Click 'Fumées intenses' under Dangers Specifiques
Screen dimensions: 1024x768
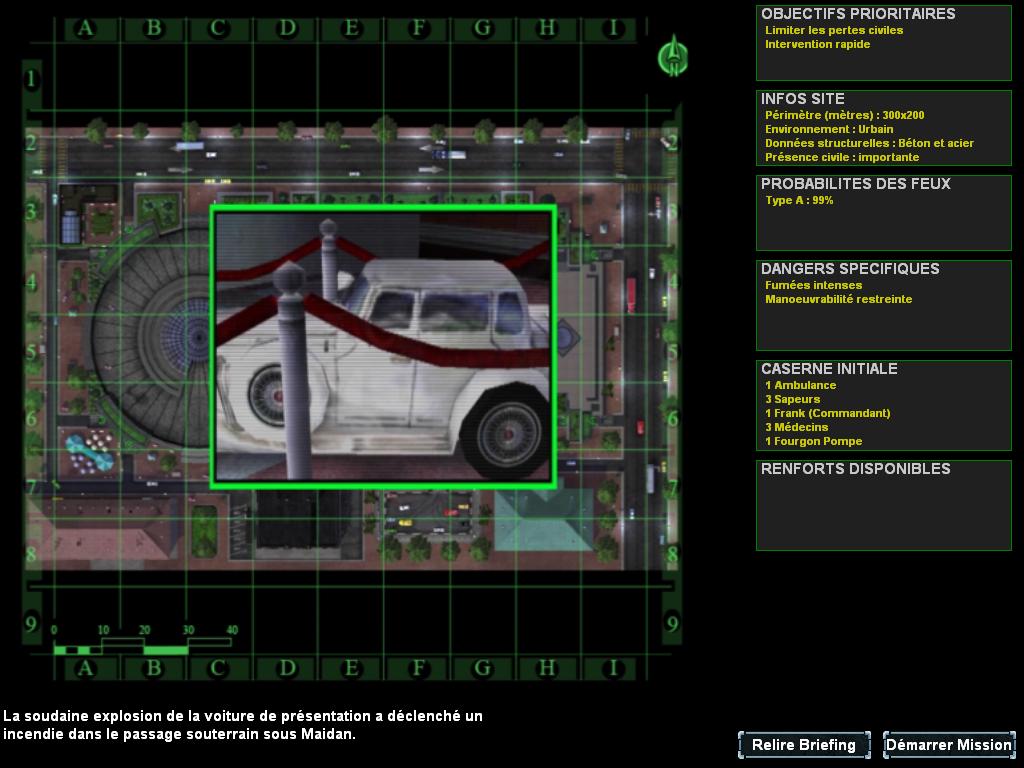(813, 285)
